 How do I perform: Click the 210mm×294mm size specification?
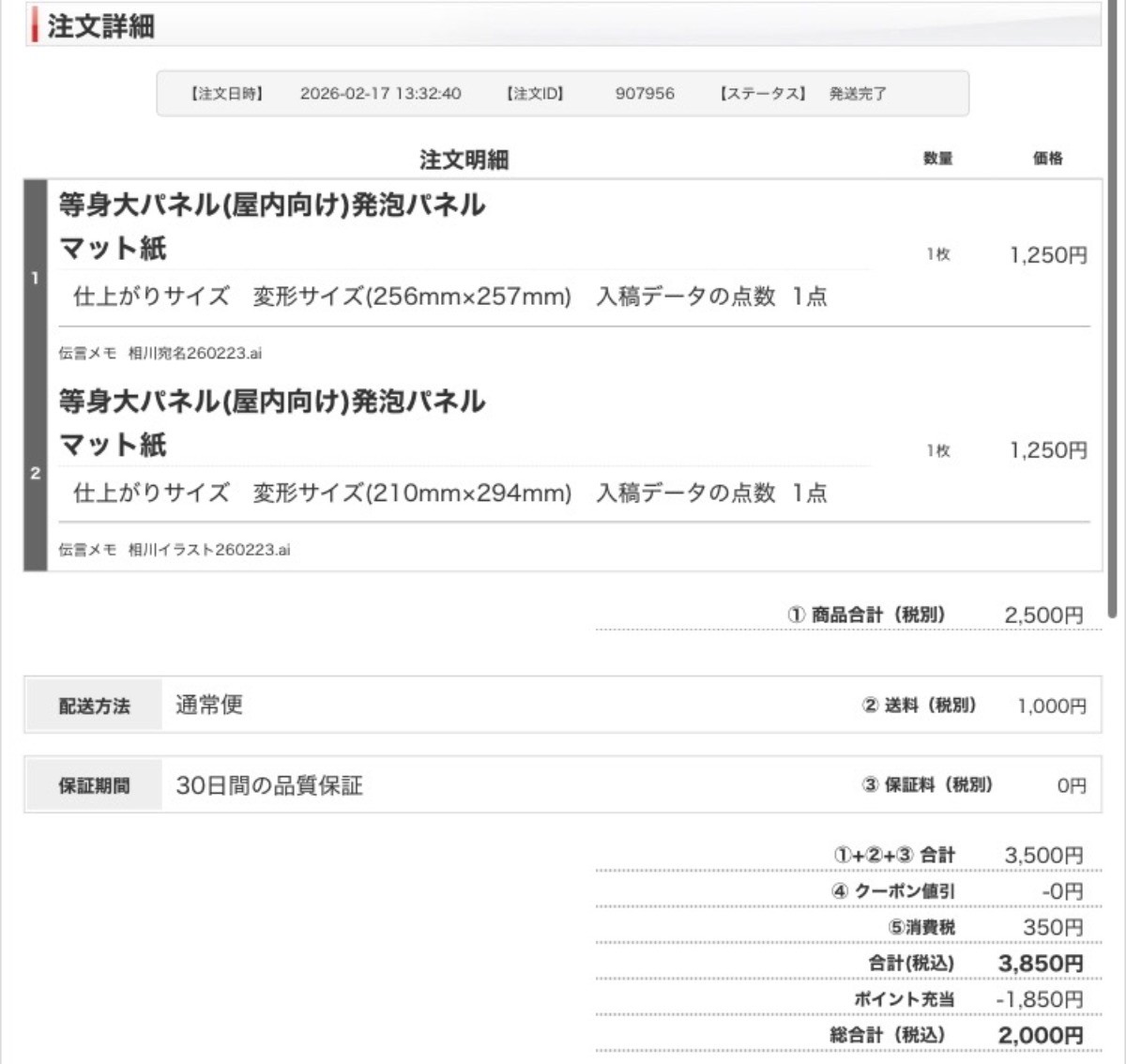468,494
